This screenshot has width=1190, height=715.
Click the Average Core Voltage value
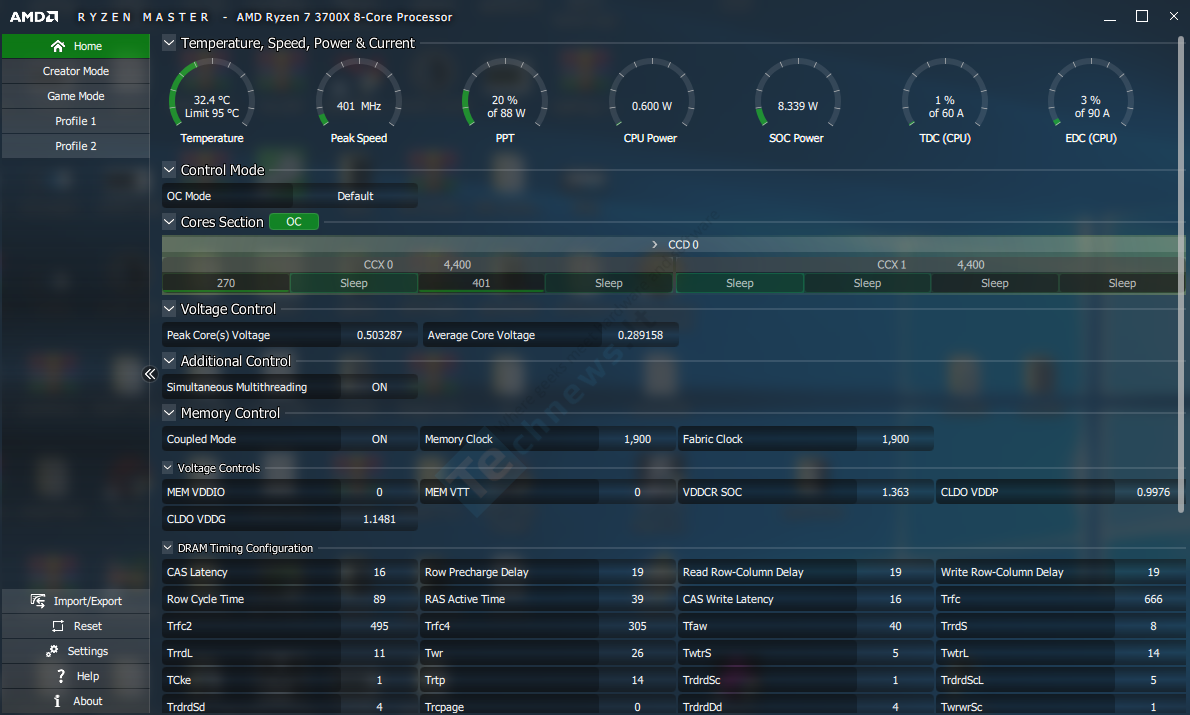tap(641, 335)
